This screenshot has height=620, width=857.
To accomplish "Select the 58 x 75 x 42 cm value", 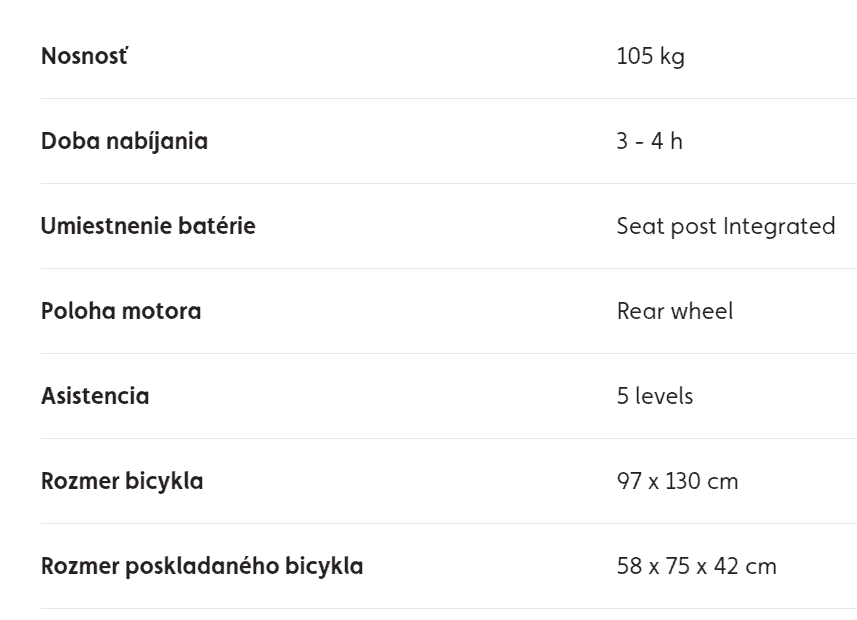I will coord(696,566).
